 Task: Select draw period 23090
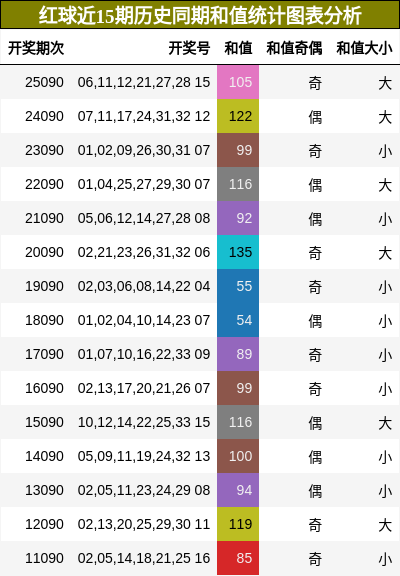[44, 150]
